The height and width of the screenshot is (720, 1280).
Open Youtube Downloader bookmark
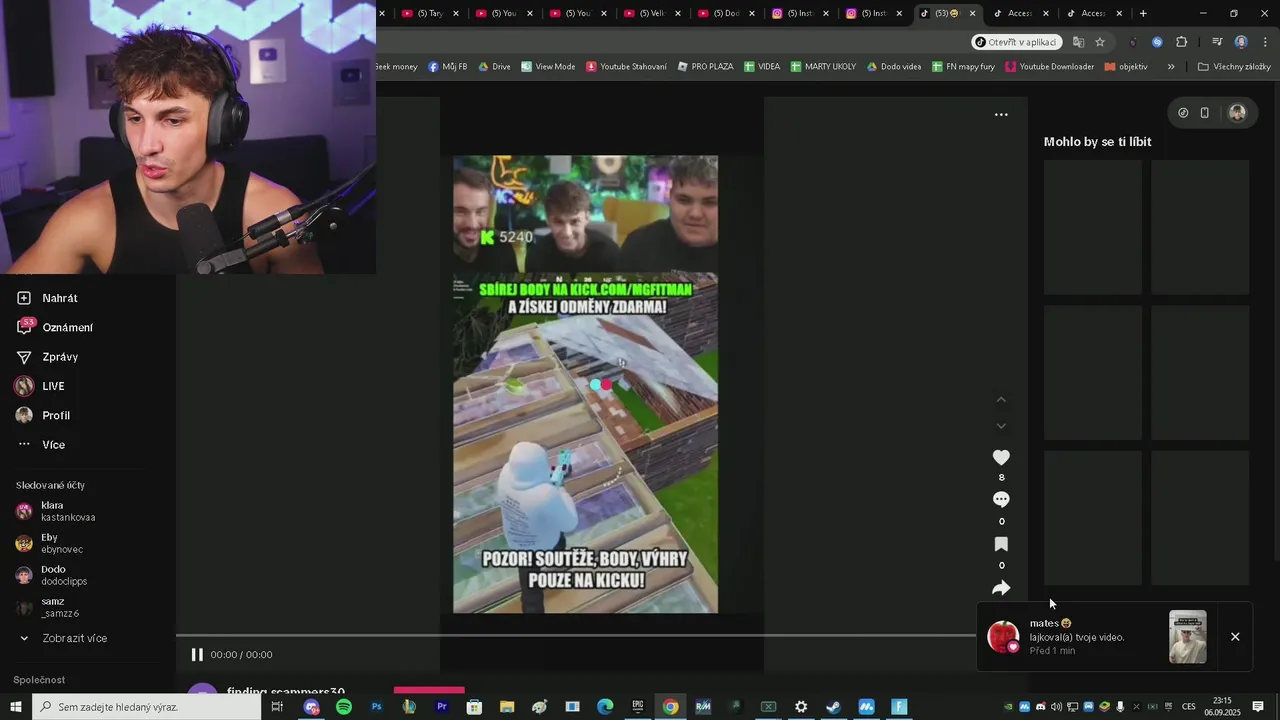1050,67
